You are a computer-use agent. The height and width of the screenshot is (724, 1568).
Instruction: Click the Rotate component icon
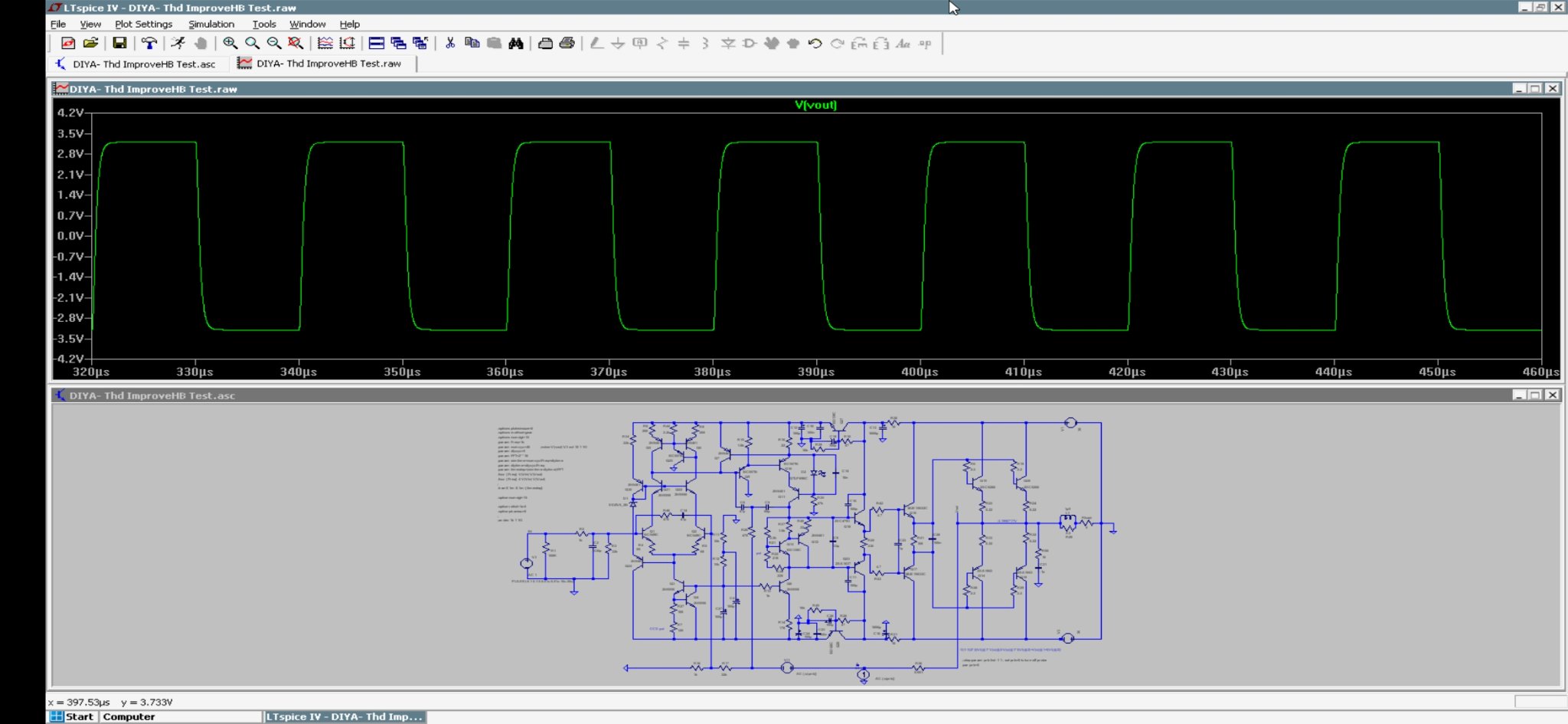[x=859, y=44]
